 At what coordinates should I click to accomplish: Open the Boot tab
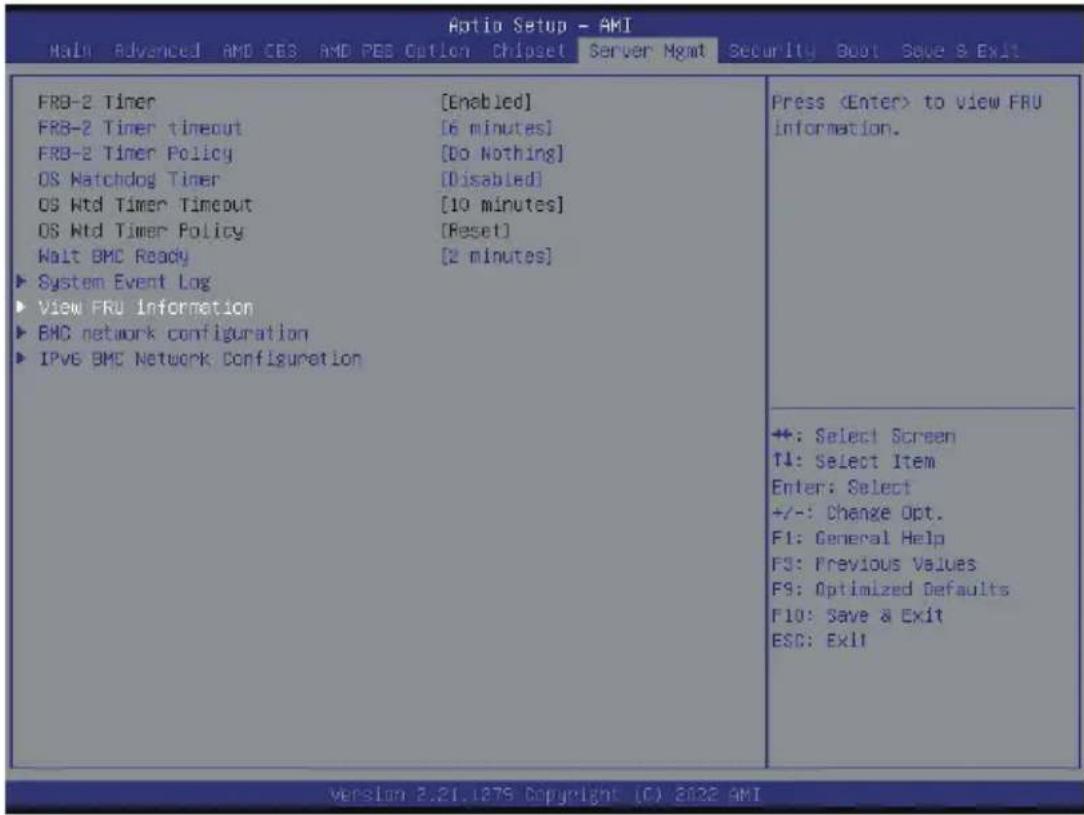tap(858, 50)
